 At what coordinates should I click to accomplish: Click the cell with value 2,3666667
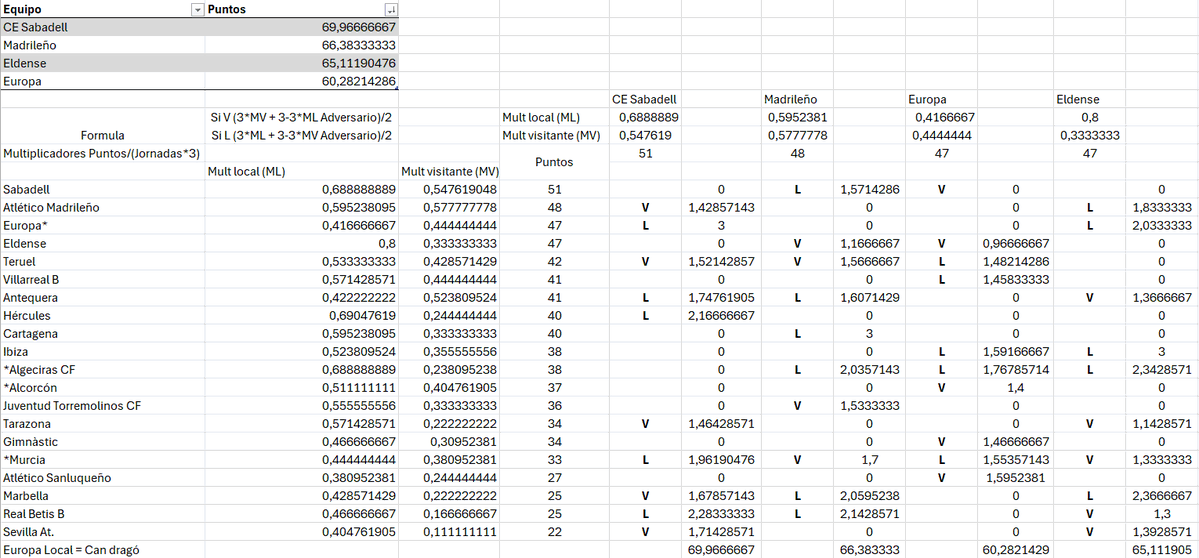point(1162,496)
